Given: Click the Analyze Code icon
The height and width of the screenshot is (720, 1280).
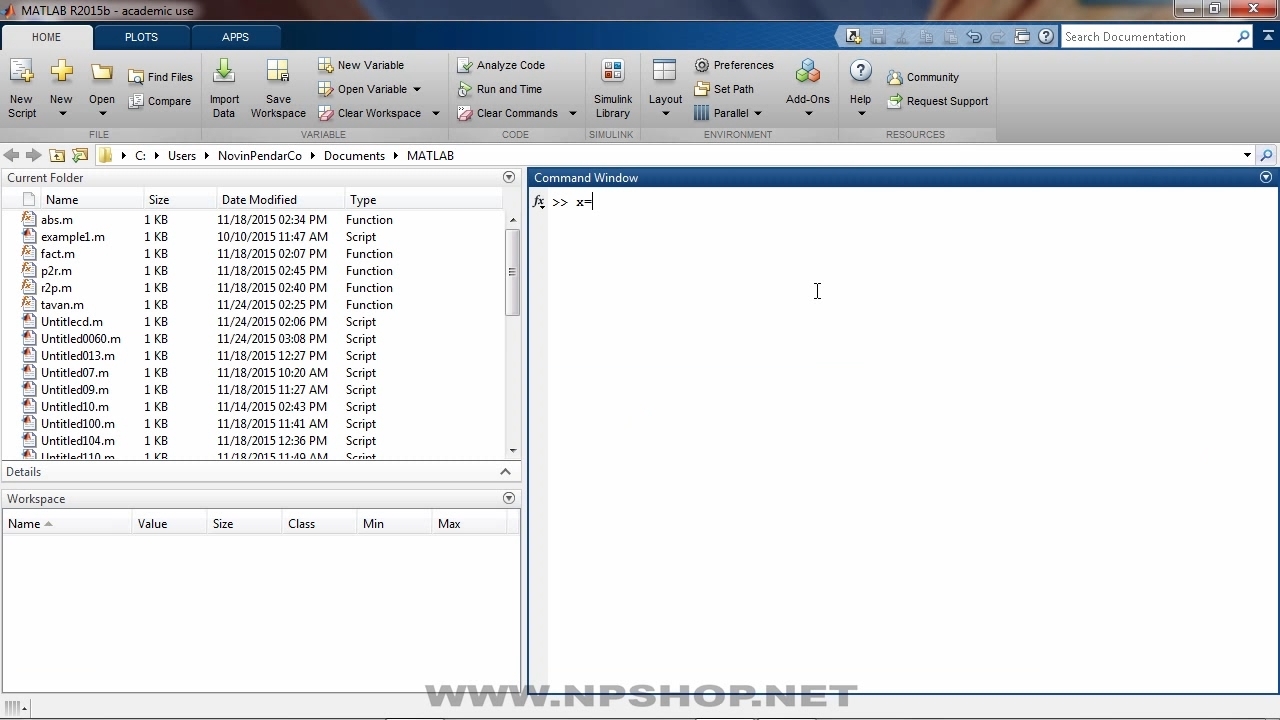Looking at the screenshot, I should click(465, 65).
